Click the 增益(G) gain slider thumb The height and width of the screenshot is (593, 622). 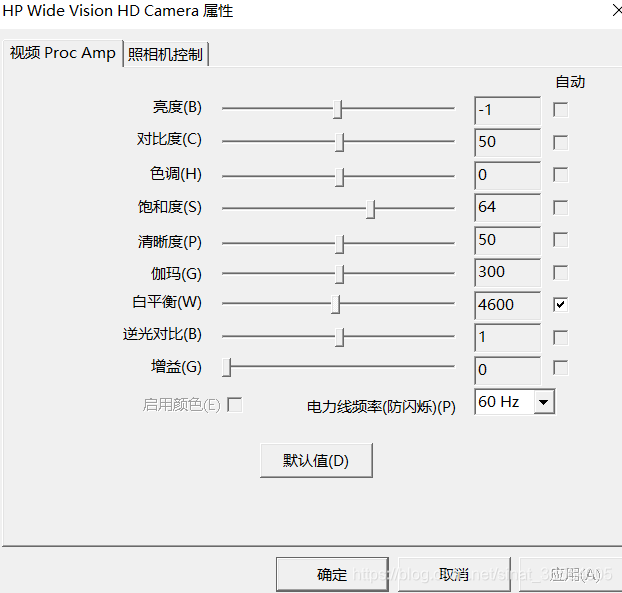227,367
